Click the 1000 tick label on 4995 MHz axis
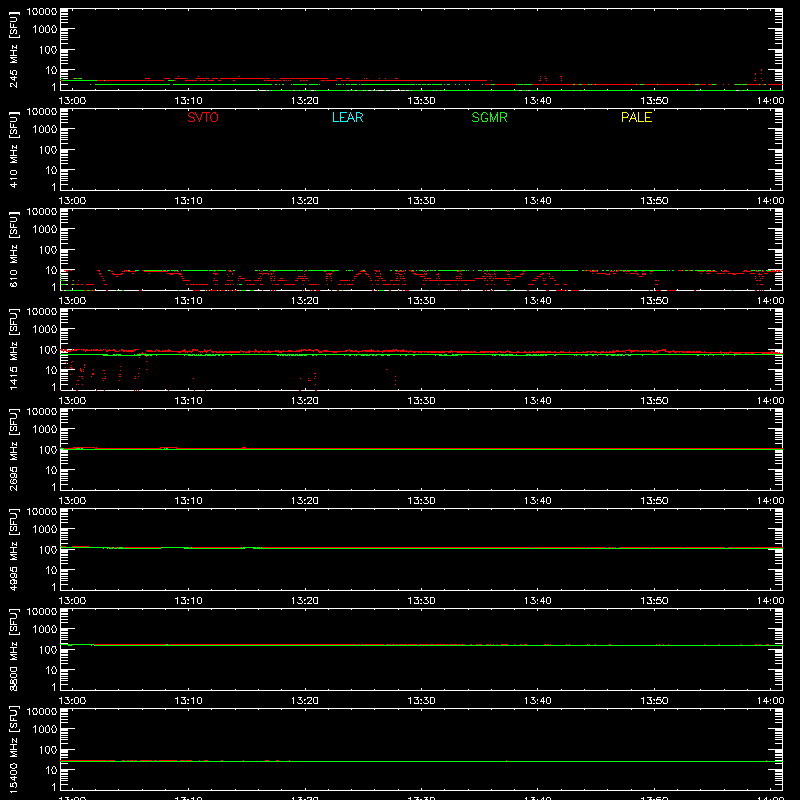The height and width of the screenshot is (800, 800). click(45, 530)
